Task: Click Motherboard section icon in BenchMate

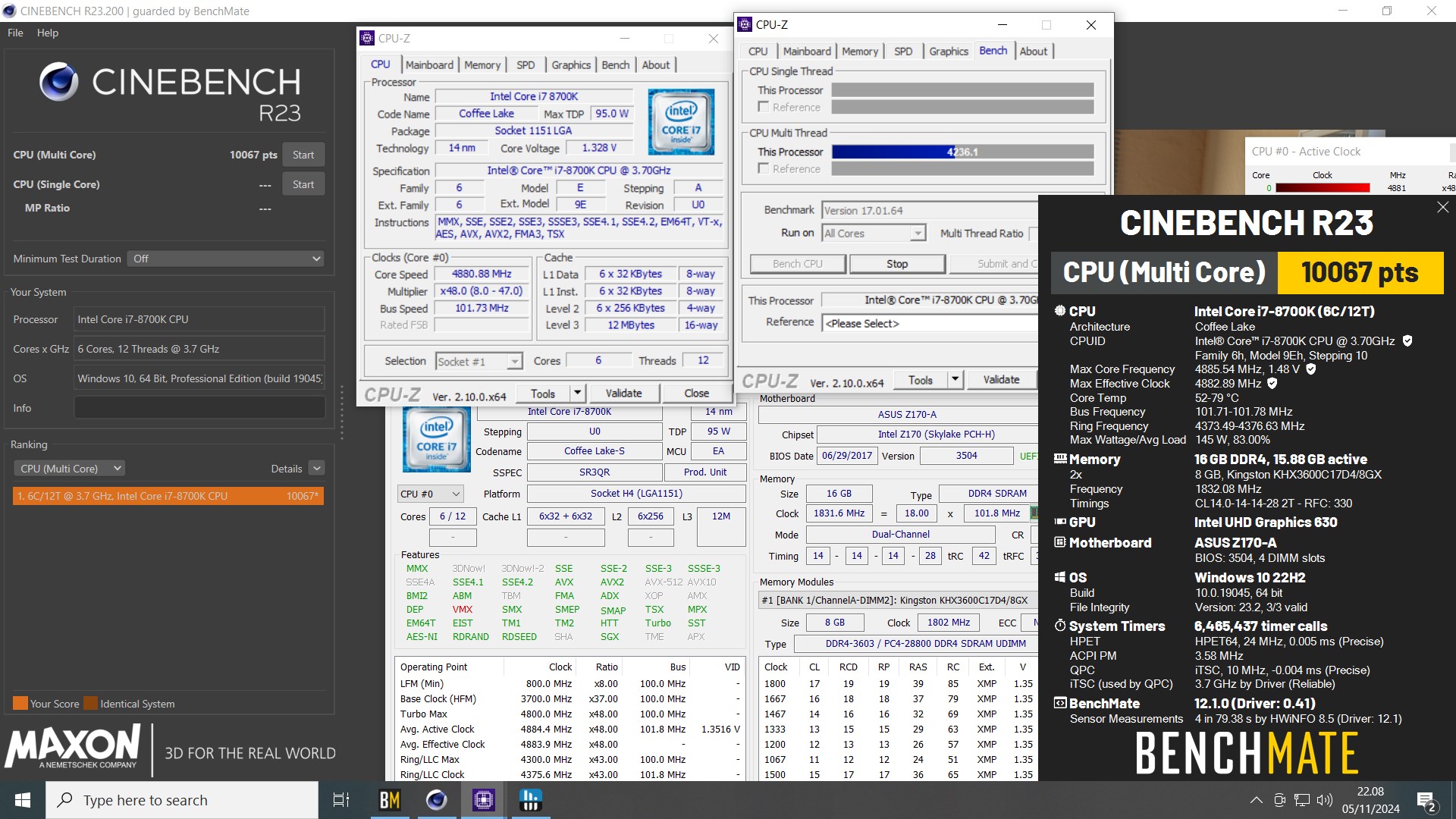Action: click(1060, 542)
